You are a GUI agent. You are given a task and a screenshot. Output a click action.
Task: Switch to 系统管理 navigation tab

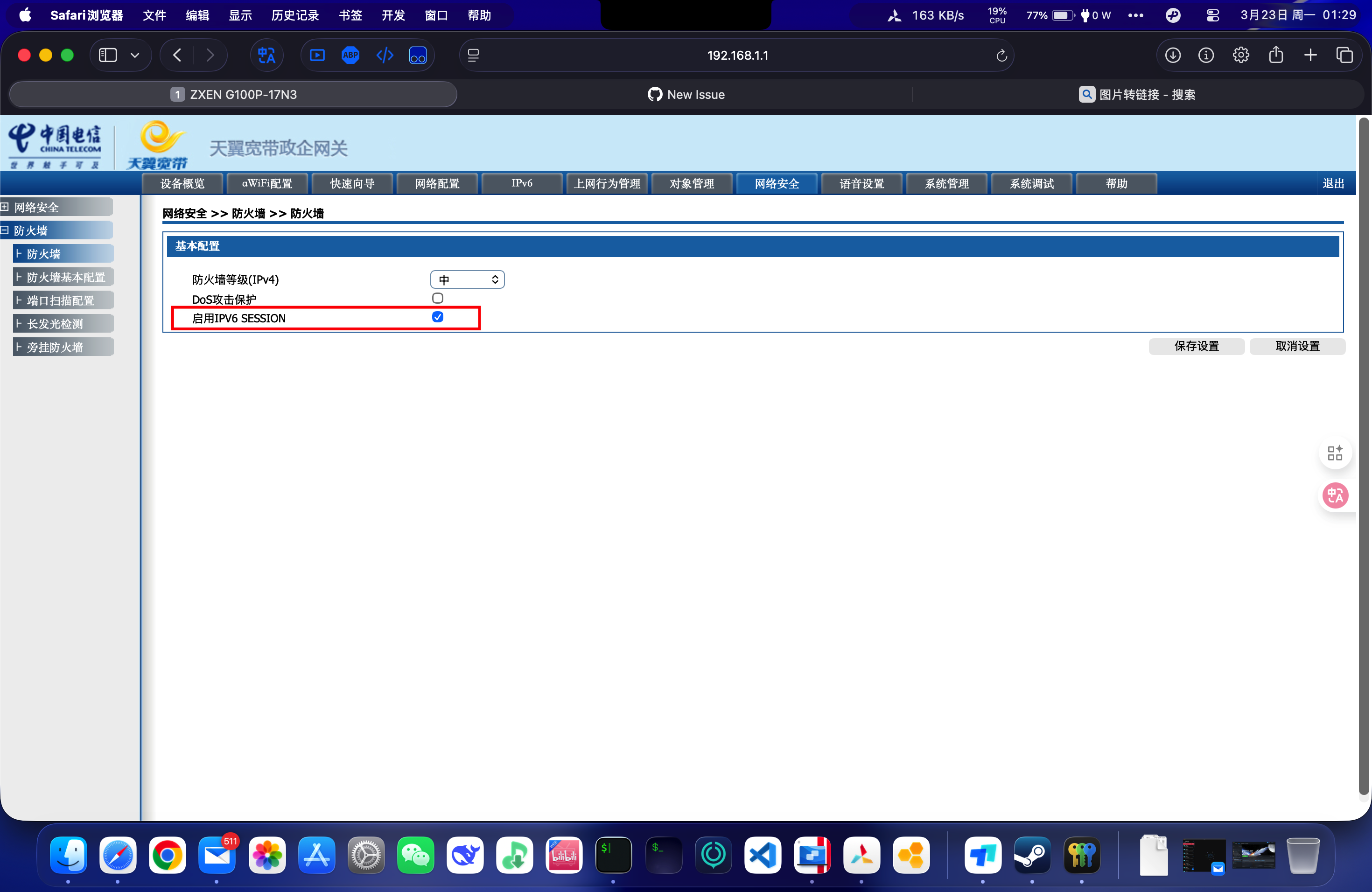[946, 183]
